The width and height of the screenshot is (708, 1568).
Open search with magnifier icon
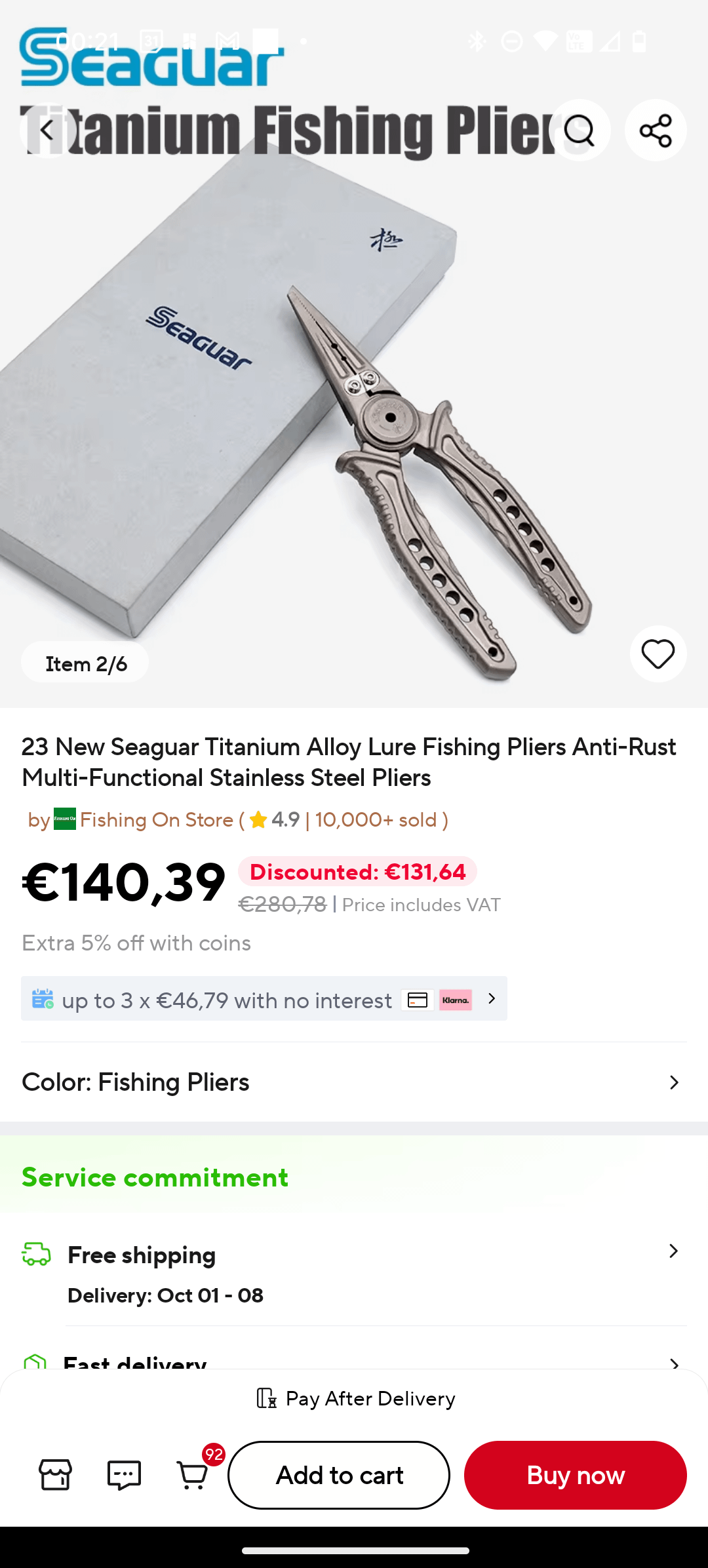[x=580, y=130]
